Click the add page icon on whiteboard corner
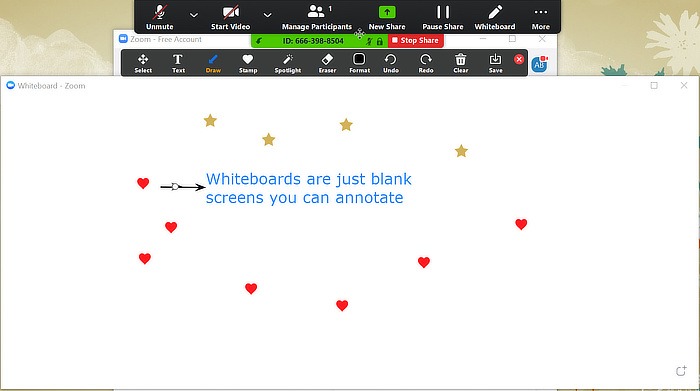This screenshot has width=700, height=391. tap(681, 370)
